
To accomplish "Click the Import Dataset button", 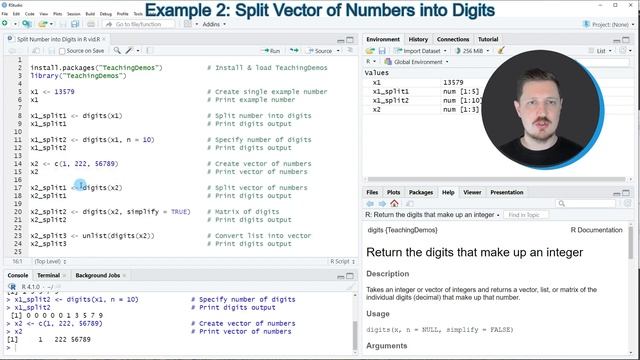I will [x=420, y=51].
